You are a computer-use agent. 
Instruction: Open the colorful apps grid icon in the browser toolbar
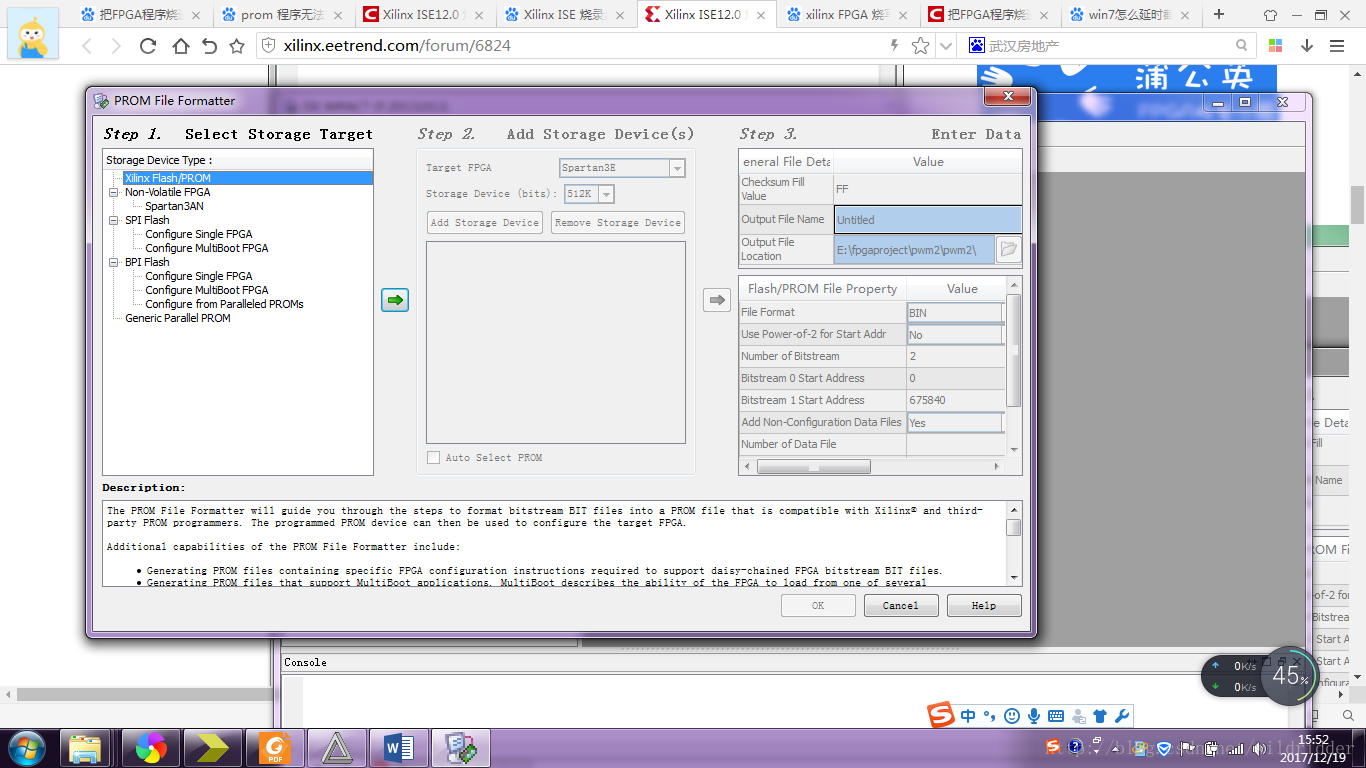[1275, 46]
